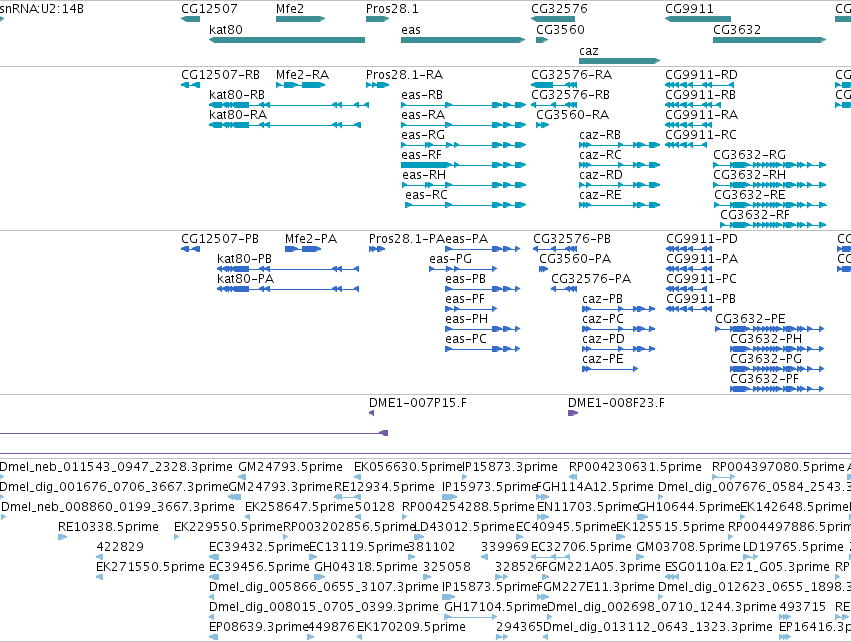
Task: Select the CG3560 gene label
Action: (x=560, y=29)
